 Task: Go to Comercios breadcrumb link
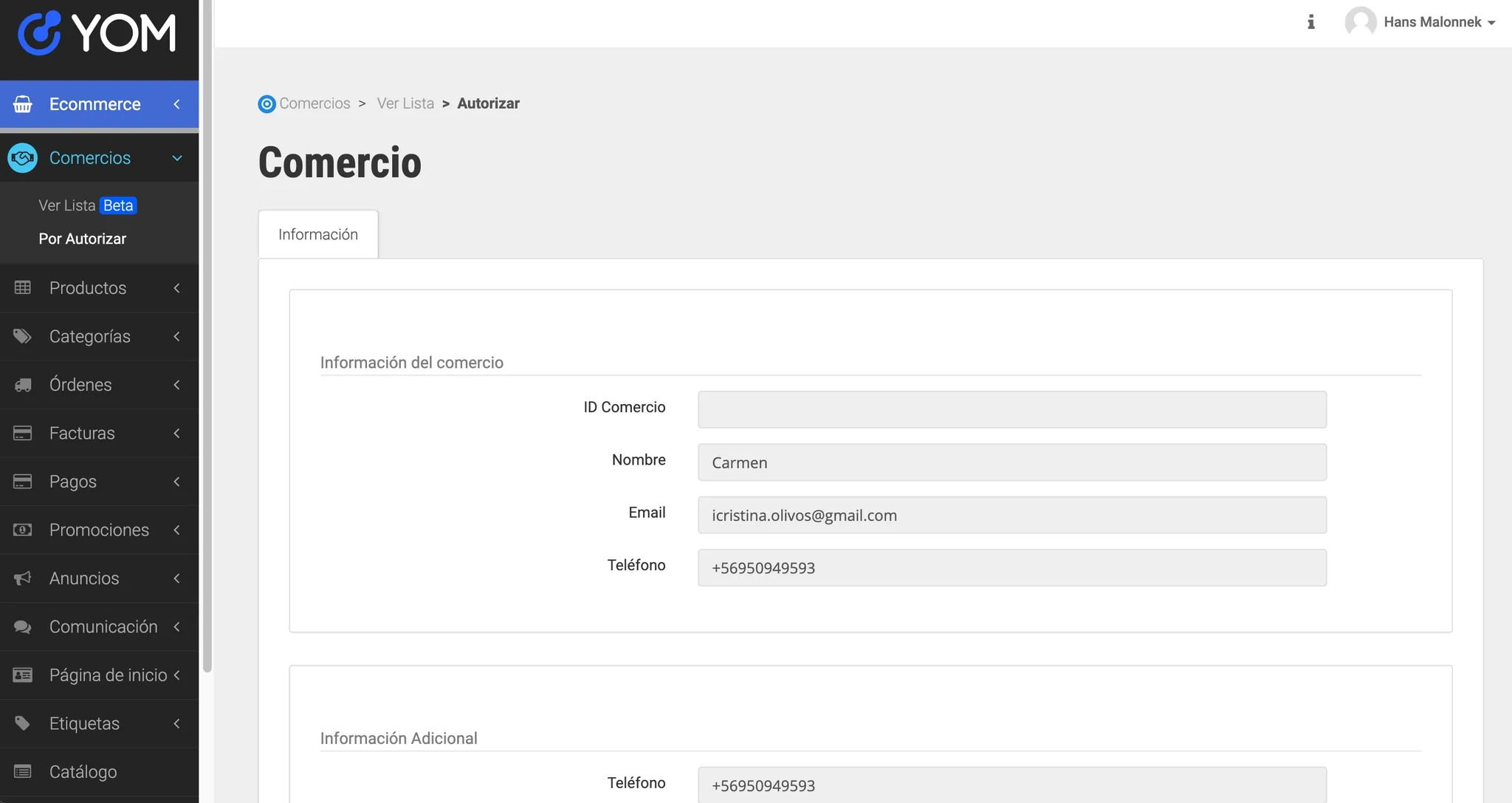point(315,103)
